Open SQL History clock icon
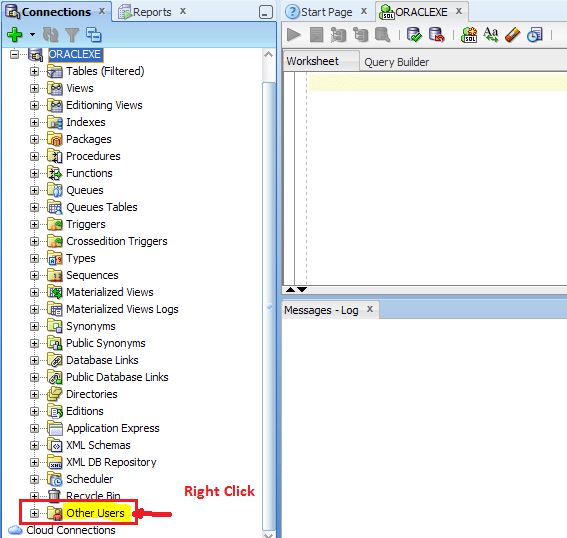567x538 pixels. (534, 35)
